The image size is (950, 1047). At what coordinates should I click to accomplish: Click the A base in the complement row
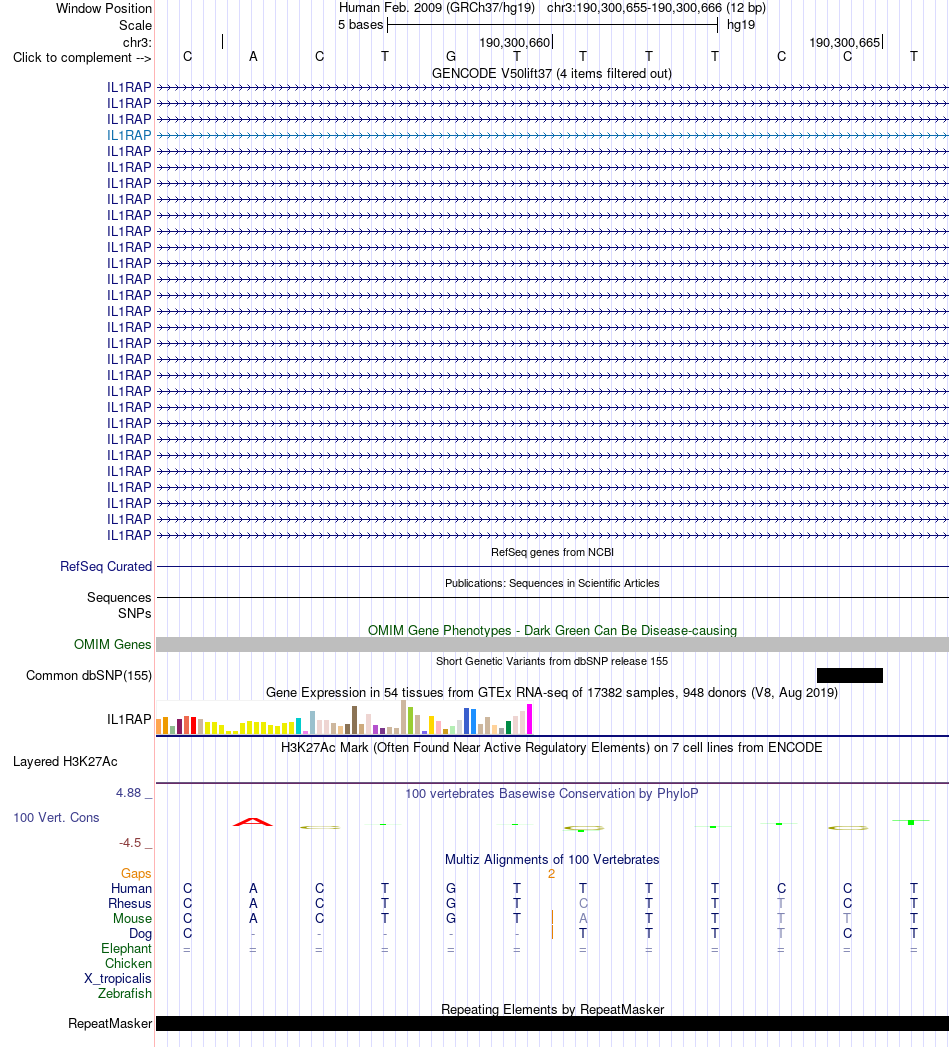253,56
